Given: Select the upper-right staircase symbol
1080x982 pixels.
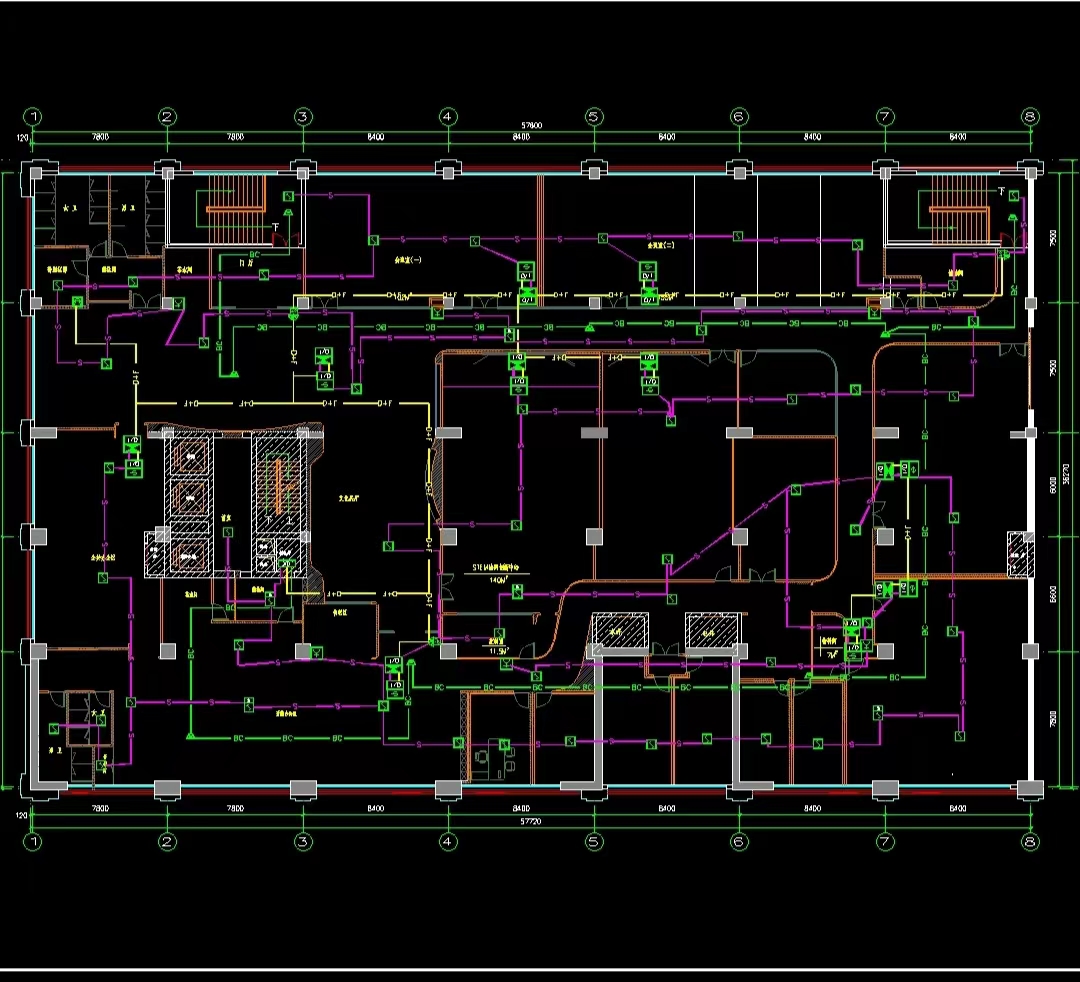Looking at the screenshot, I should (958, 210).
